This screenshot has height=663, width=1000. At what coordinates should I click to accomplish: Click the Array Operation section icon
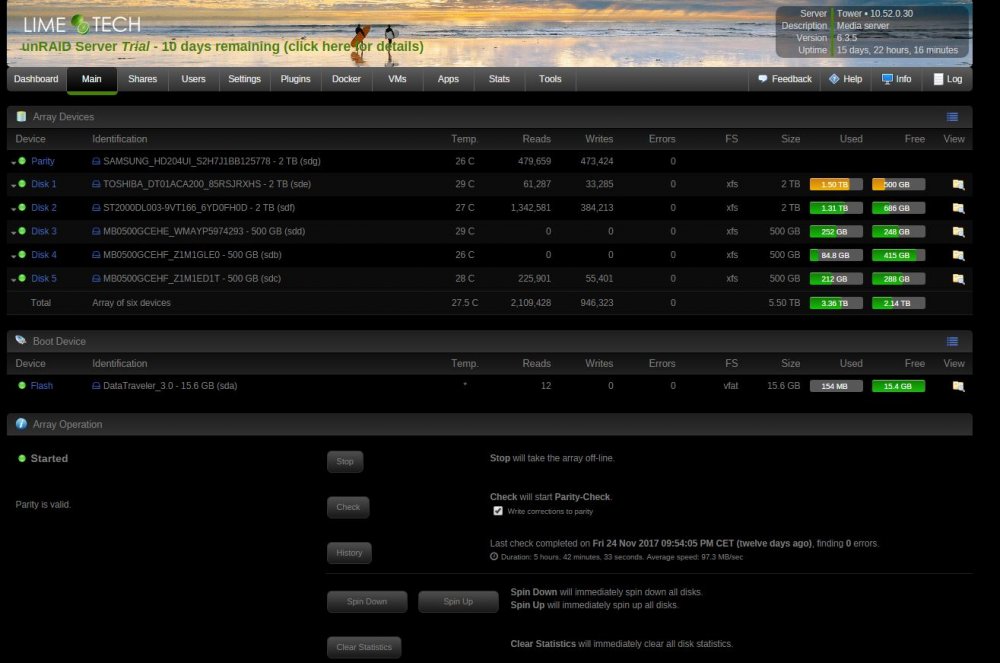[x=21, y=424]
